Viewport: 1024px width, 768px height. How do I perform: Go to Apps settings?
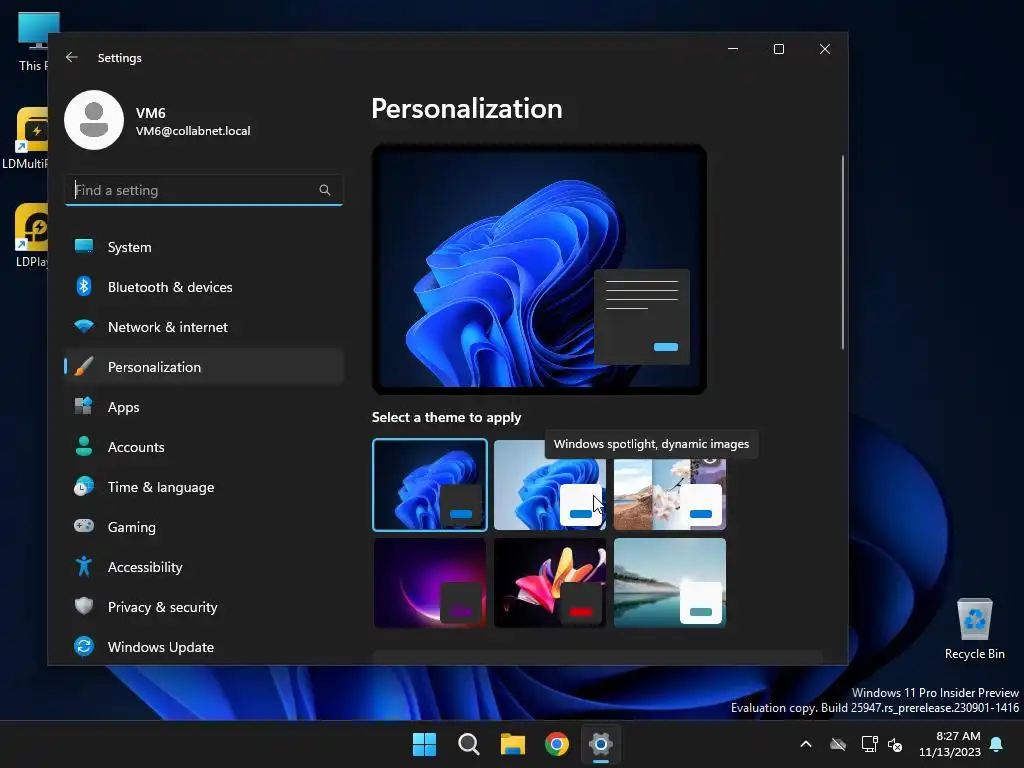click(x=204, y=407)
